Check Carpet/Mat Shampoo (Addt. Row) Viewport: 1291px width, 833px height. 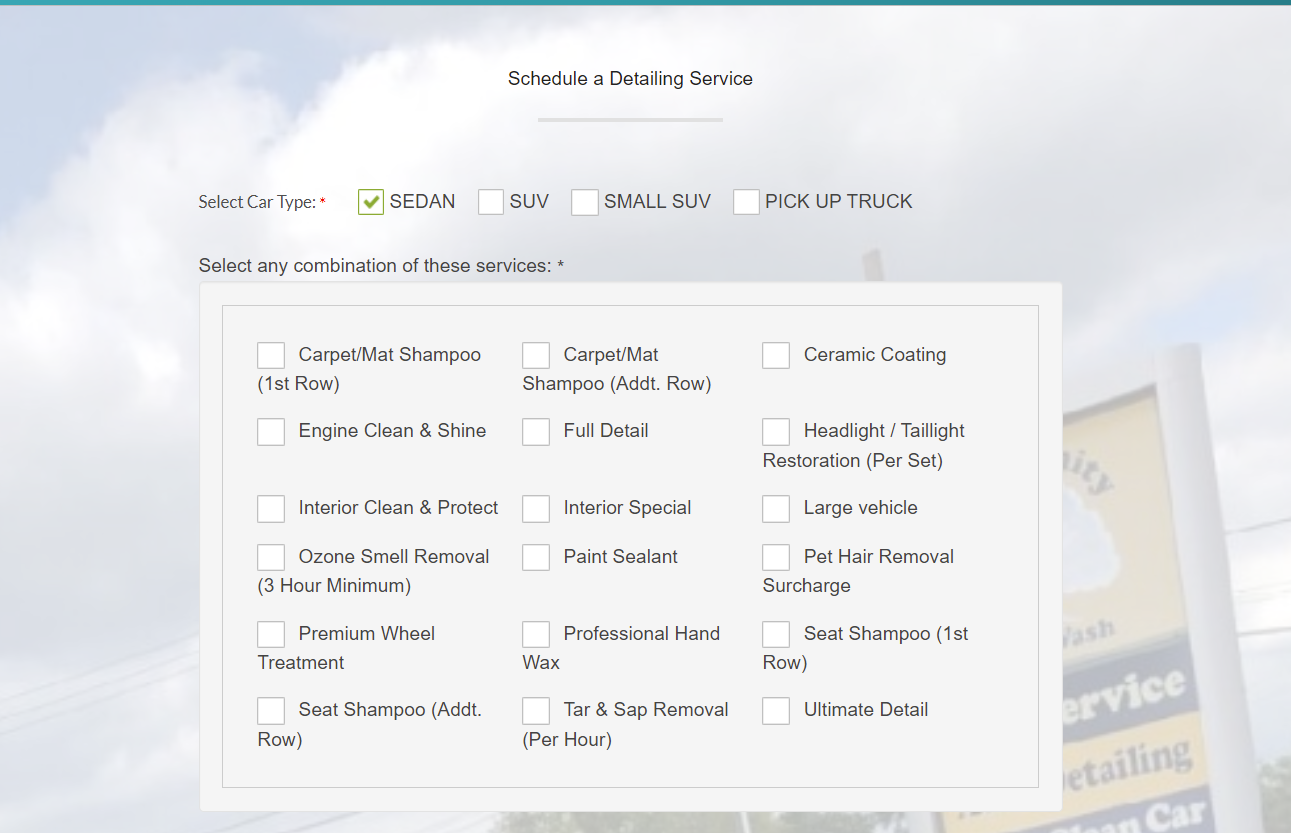click(x=536, y=354)
